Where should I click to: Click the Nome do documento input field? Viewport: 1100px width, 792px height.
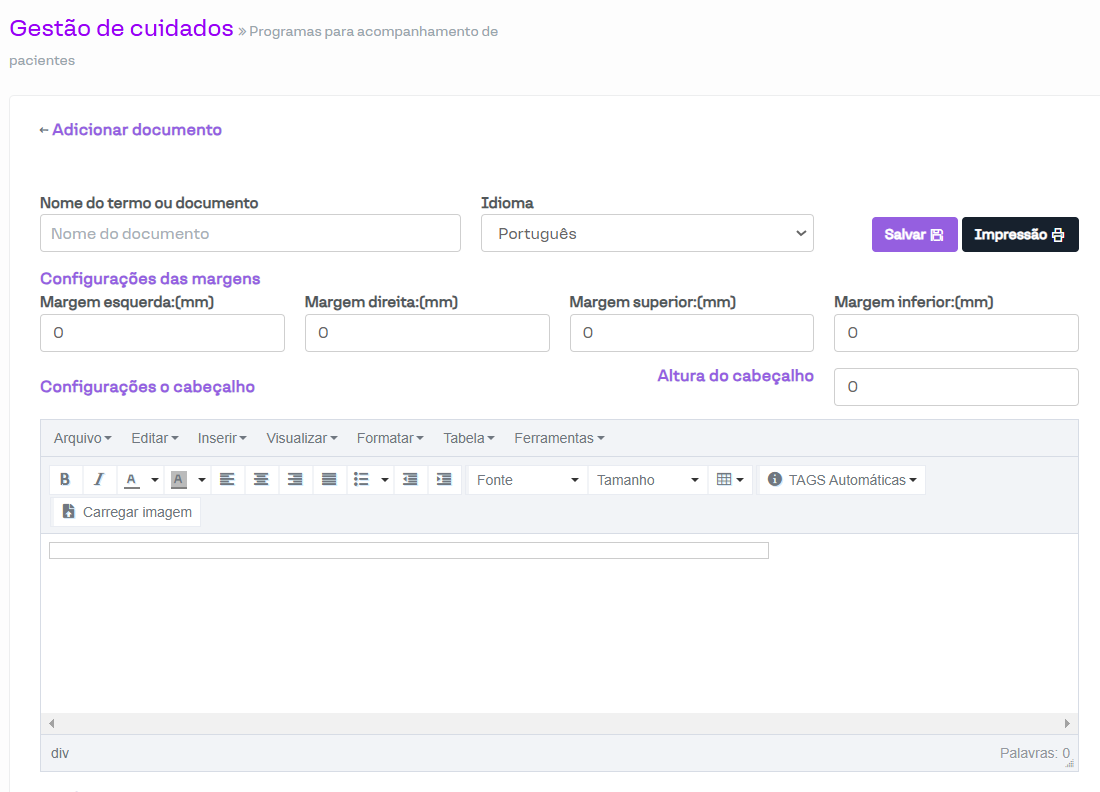250,233
